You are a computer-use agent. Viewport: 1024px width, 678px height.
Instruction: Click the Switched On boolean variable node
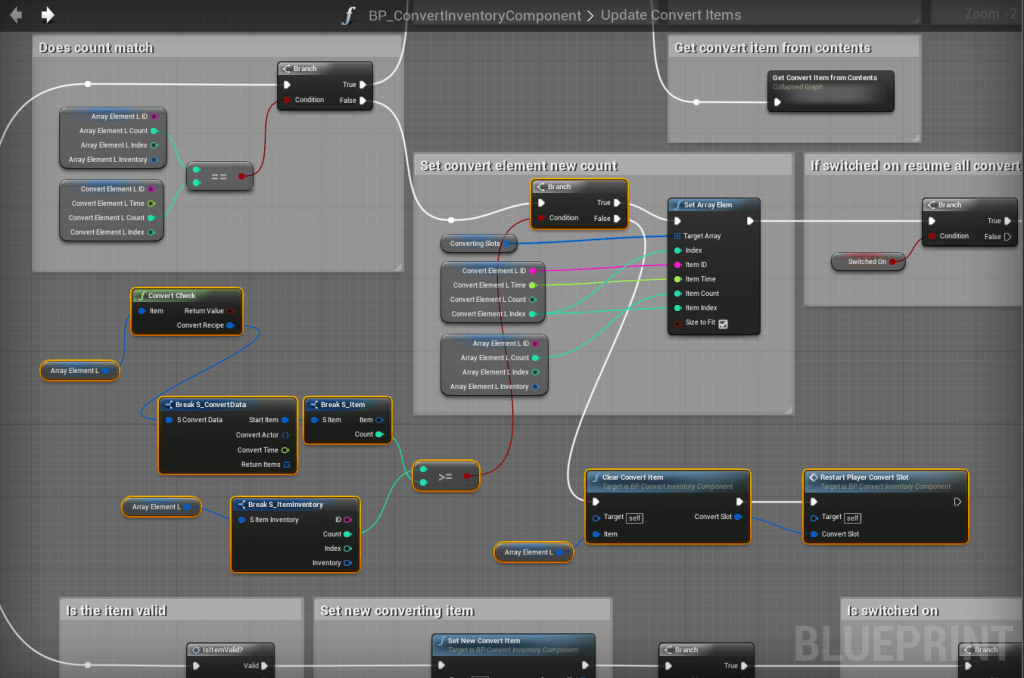coord(867,261)
